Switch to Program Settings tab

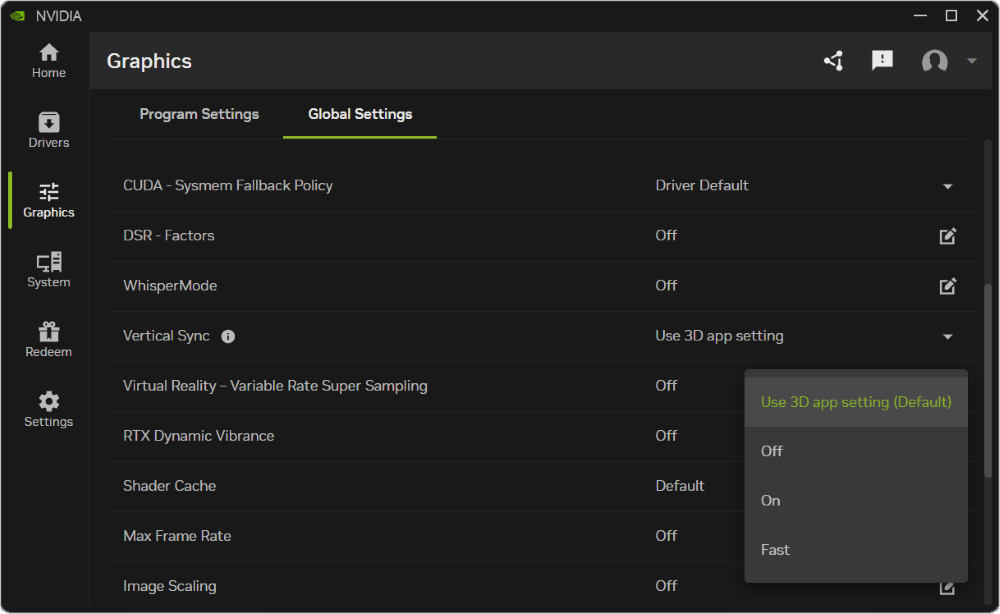click(199, 114)
